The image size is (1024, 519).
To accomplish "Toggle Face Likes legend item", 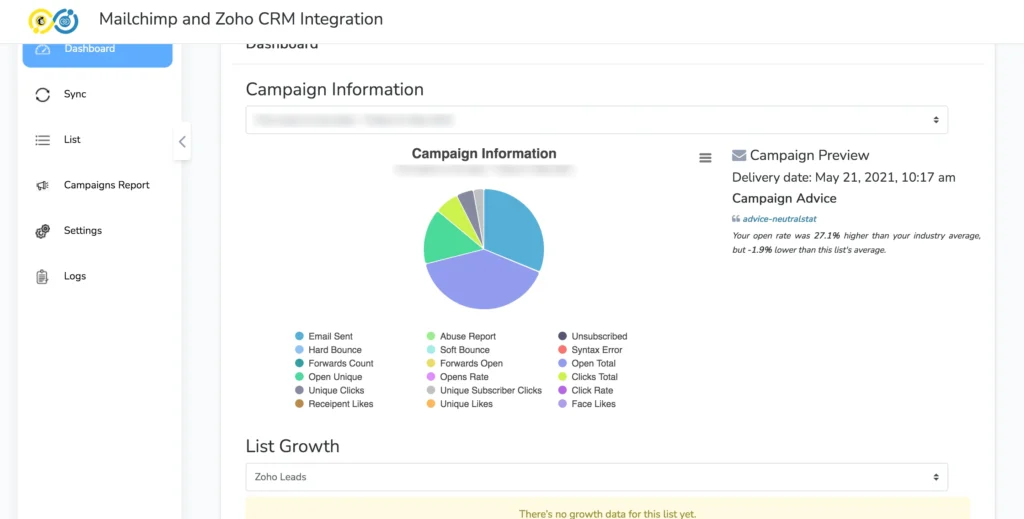I will point(587,404).
